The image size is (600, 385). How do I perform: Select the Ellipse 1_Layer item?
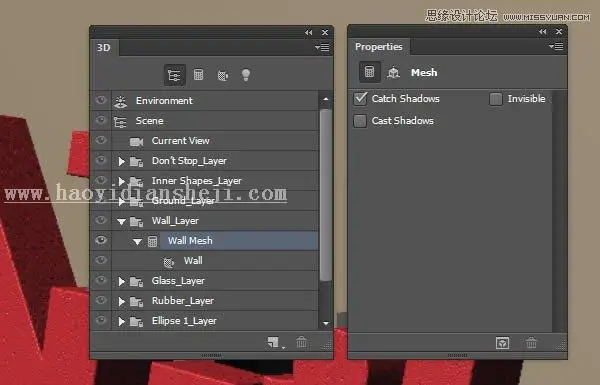[215, 321]
